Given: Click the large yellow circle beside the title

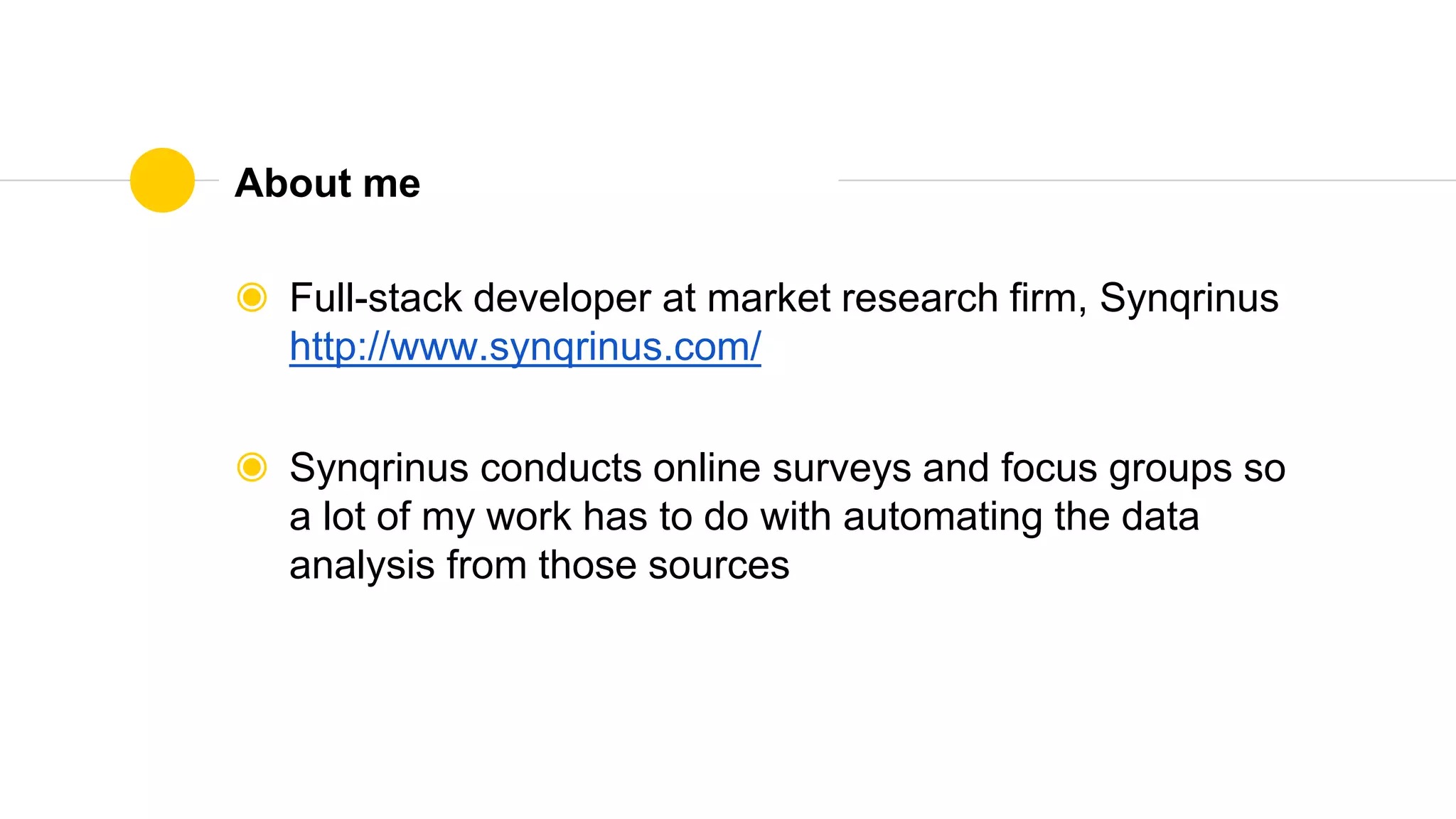Looking at the screenshot, I should pos(162,180).
